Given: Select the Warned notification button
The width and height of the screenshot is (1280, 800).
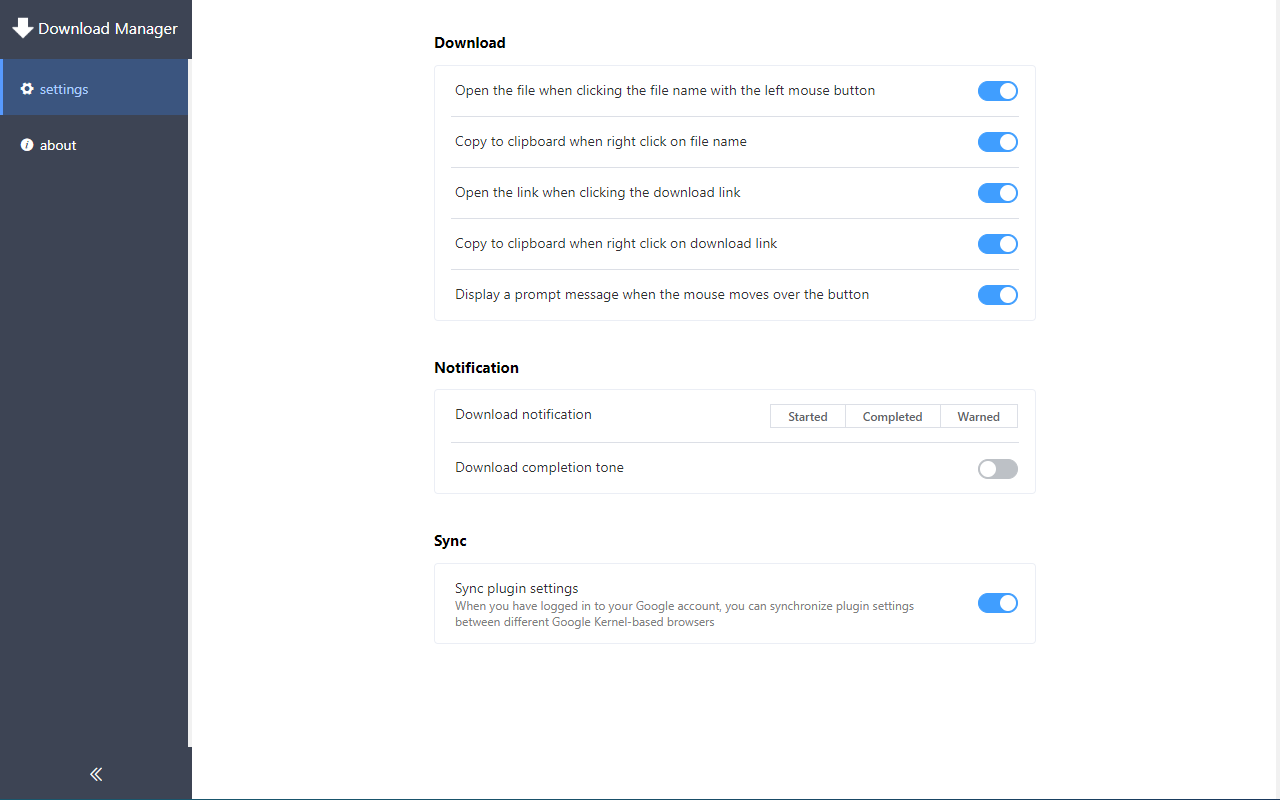Looking at the screenshot, I should click(979, 416).
